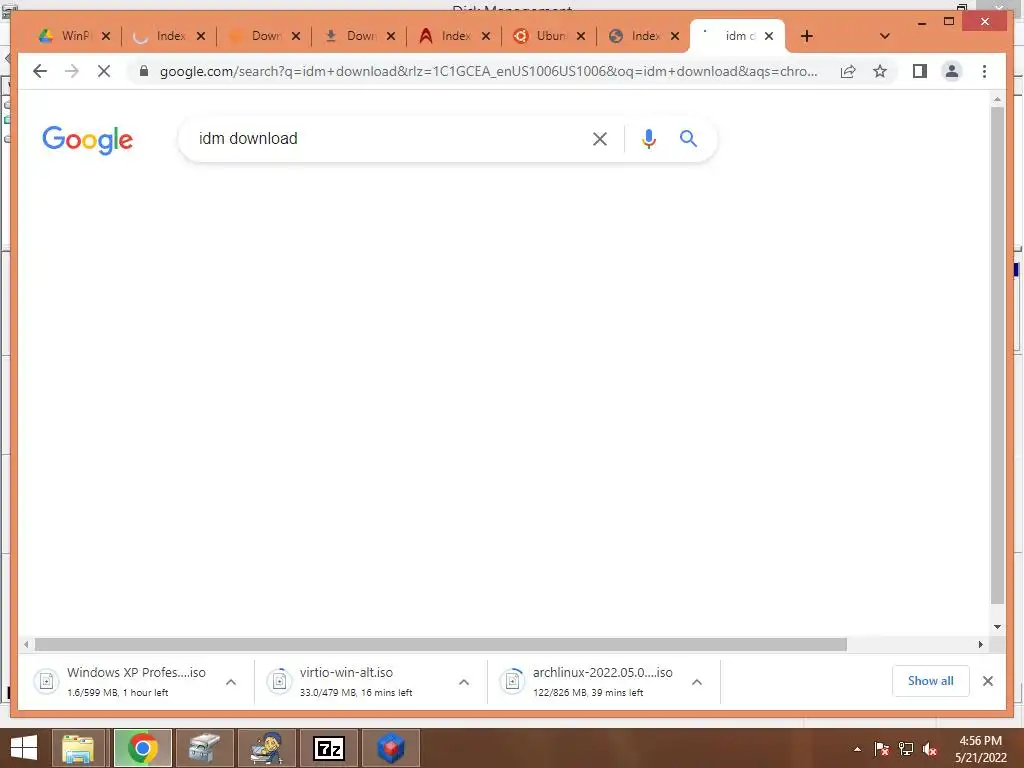The width and height of the screenshot is (1024, 768).
Task: View site information lock icon
Action: coord(144,71)
